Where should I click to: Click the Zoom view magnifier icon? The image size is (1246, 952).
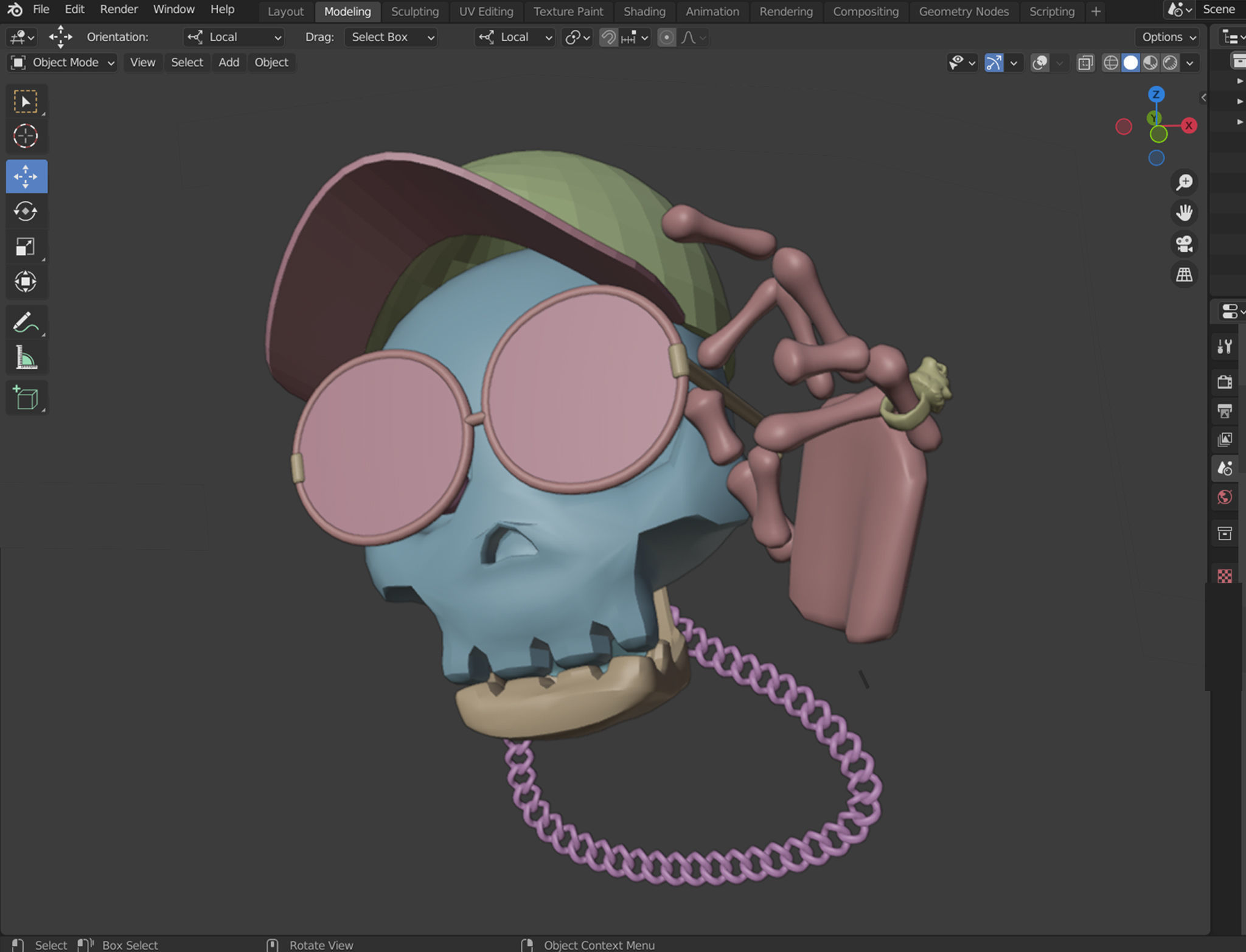coord(1184,182)
